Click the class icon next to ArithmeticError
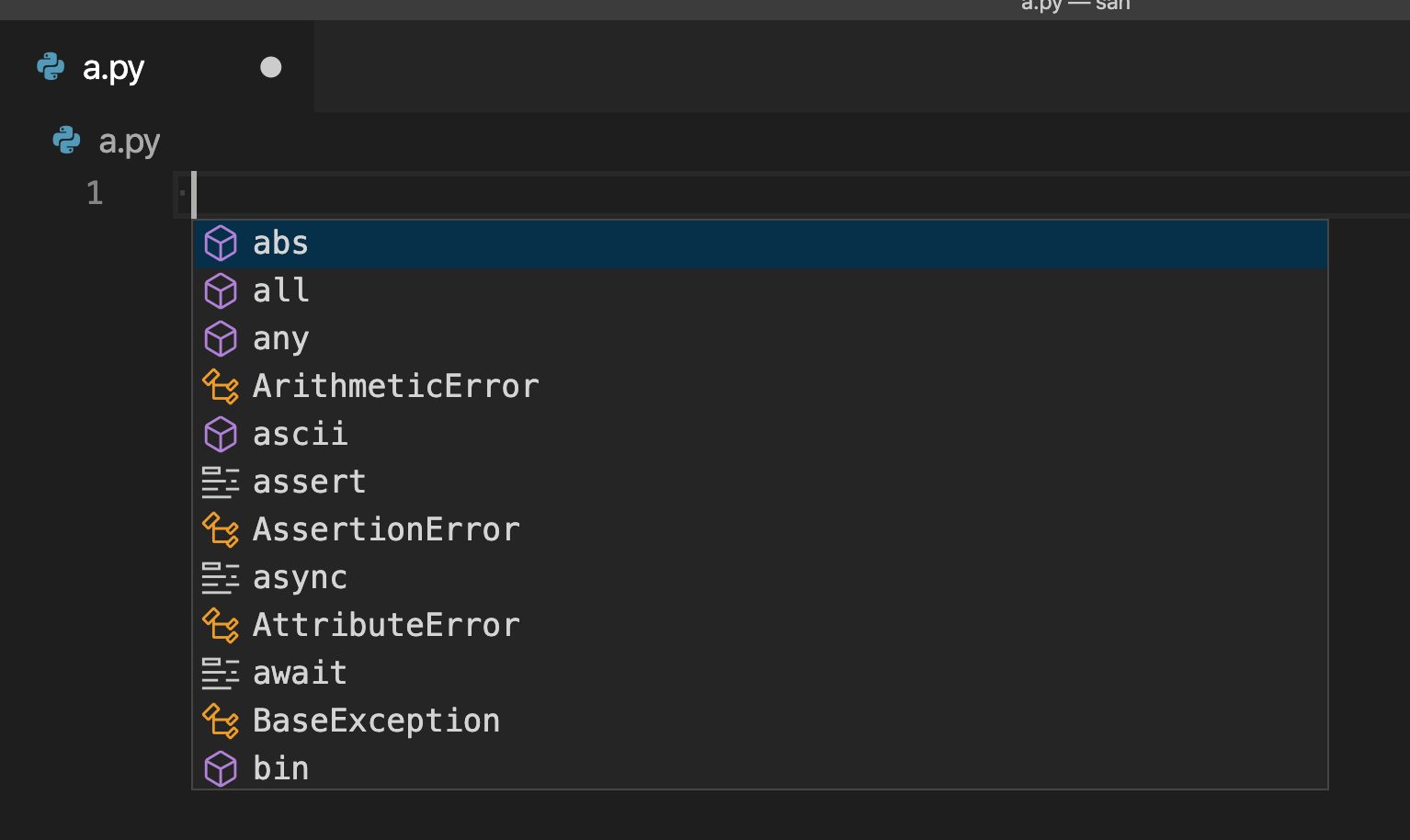Image resolution: width=1410 pixels, height=840 pixels. tap(221, 386)
